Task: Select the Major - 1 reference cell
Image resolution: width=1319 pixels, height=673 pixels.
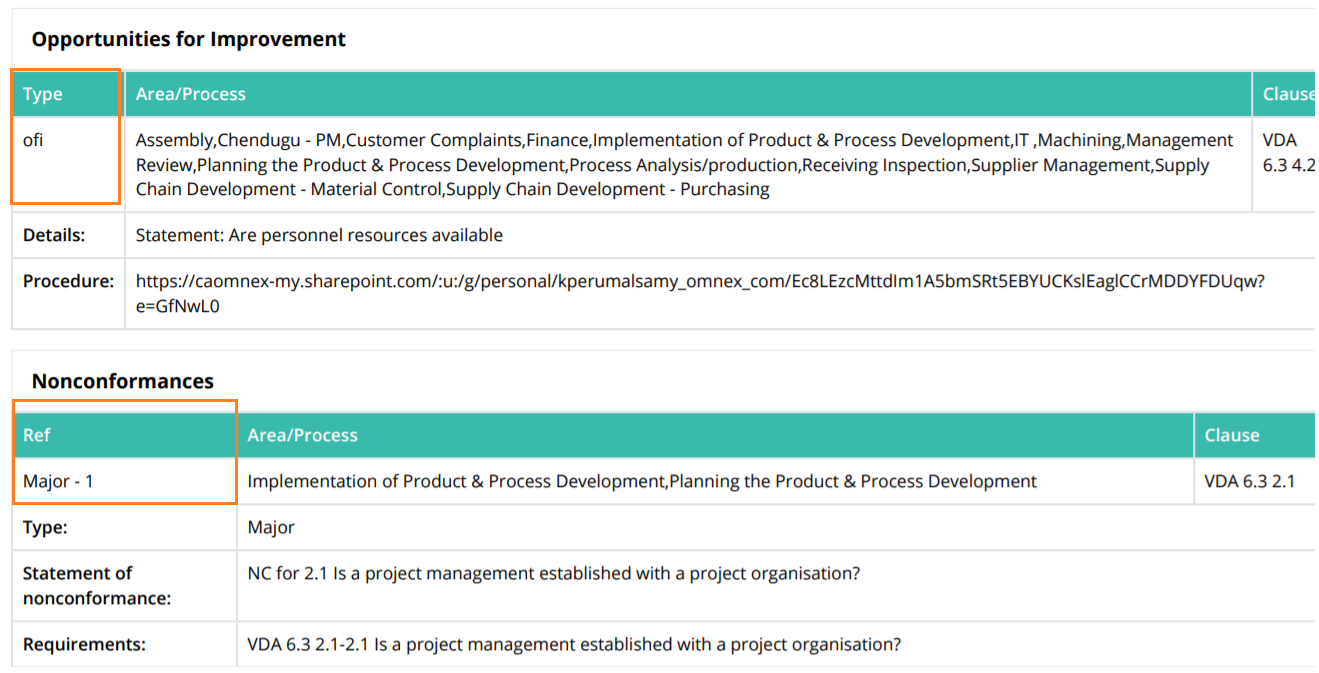Action: [124, 481]
